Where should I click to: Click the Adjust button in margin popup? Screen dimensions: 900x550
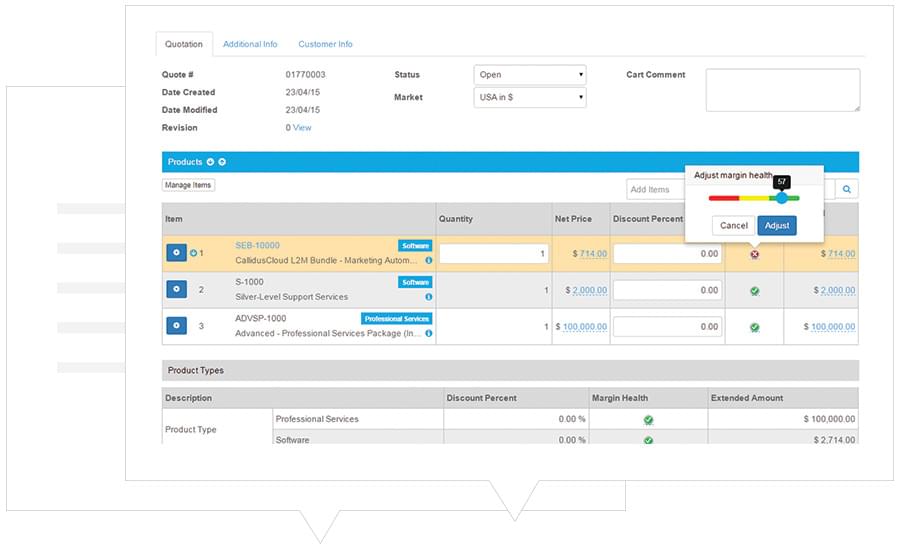click(777, 226)
